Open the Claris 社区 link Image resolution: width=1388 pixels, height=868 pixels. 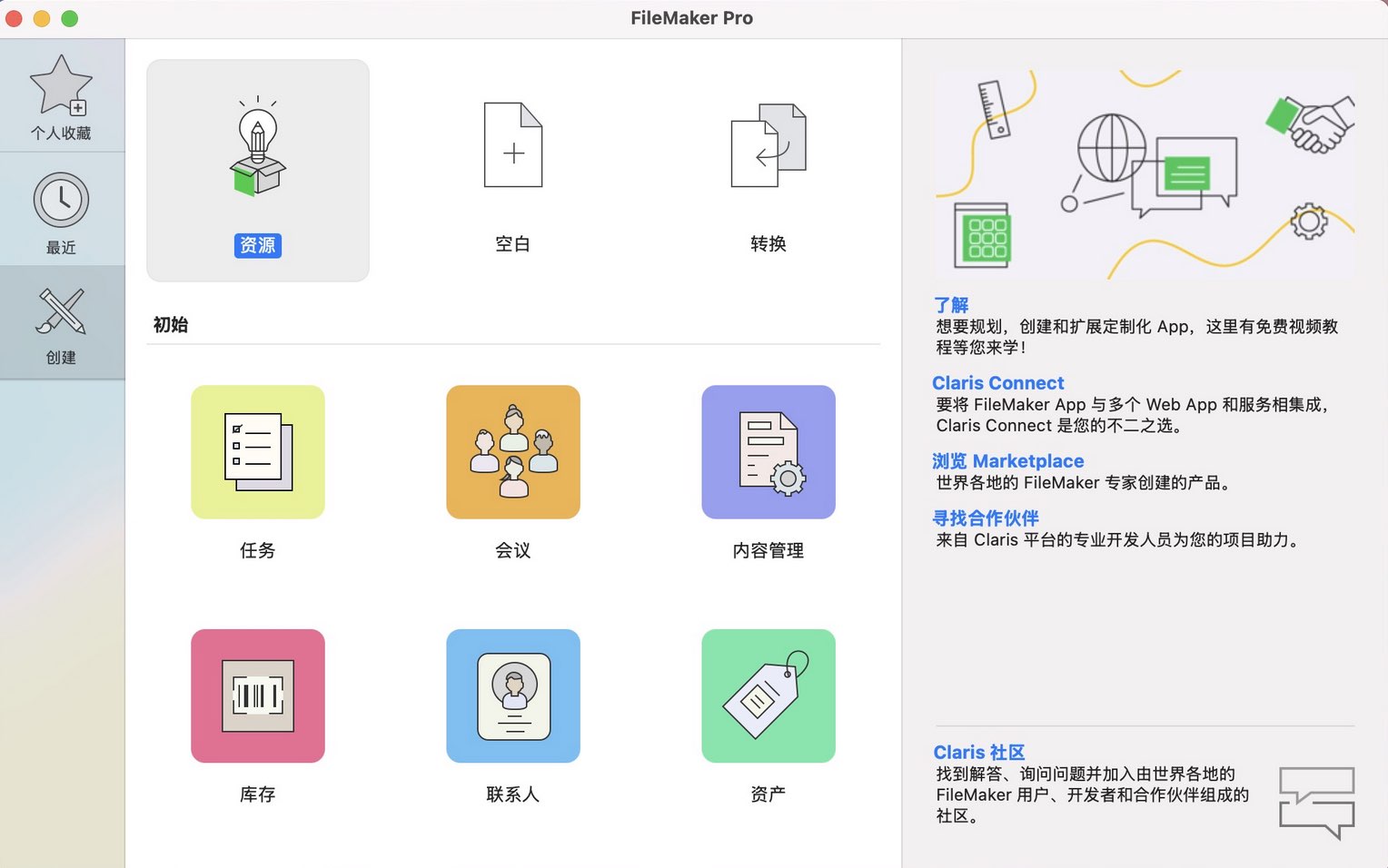979,753
